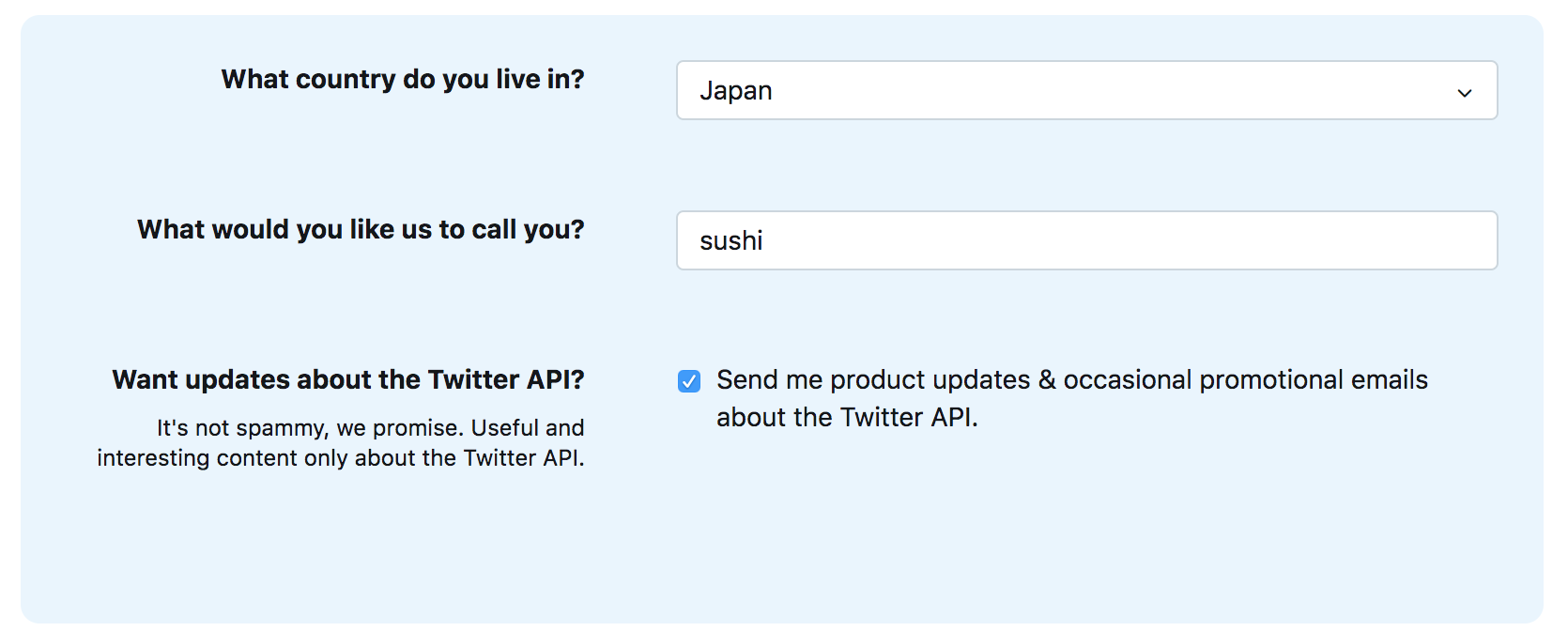Click the ampersand in the checkbox label
This screenshot has width=1568, height=631.
1047,380
